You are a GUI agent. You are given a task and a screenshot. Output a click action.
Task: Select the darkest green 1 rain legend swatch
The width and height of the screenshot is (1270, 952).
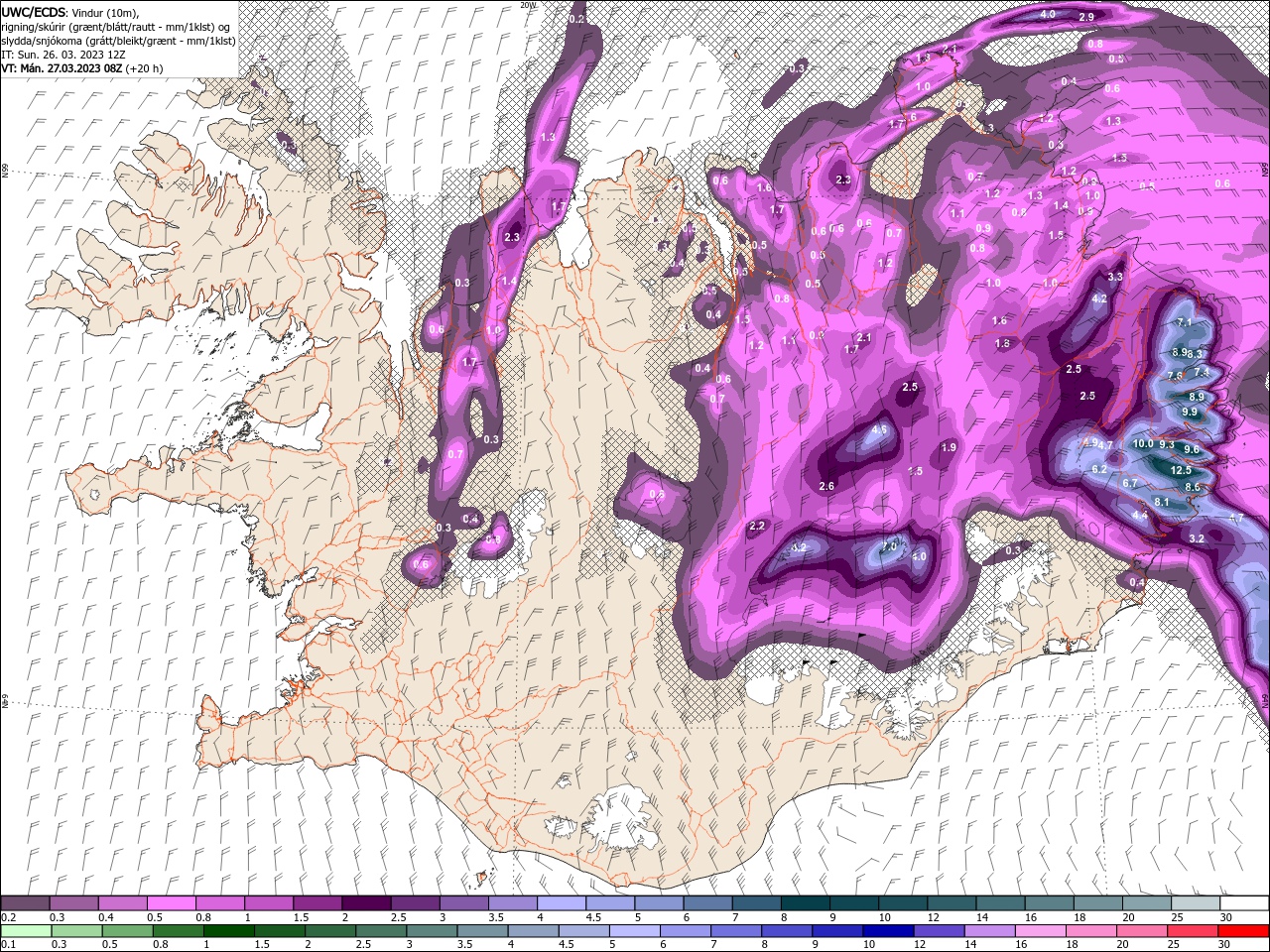coord(228,930)
